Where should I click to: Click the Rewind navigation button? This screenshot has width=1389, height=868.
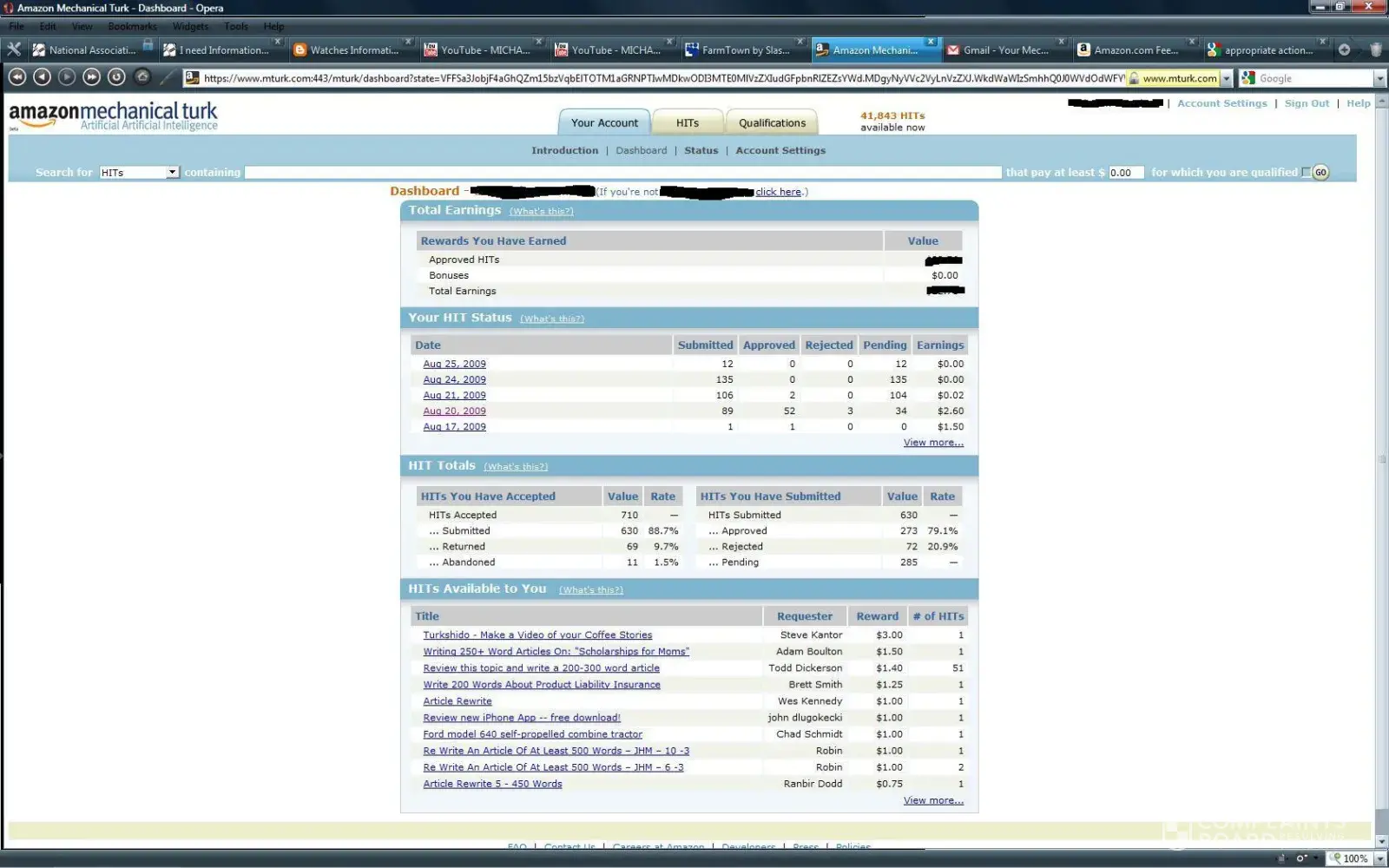point(16,77)
